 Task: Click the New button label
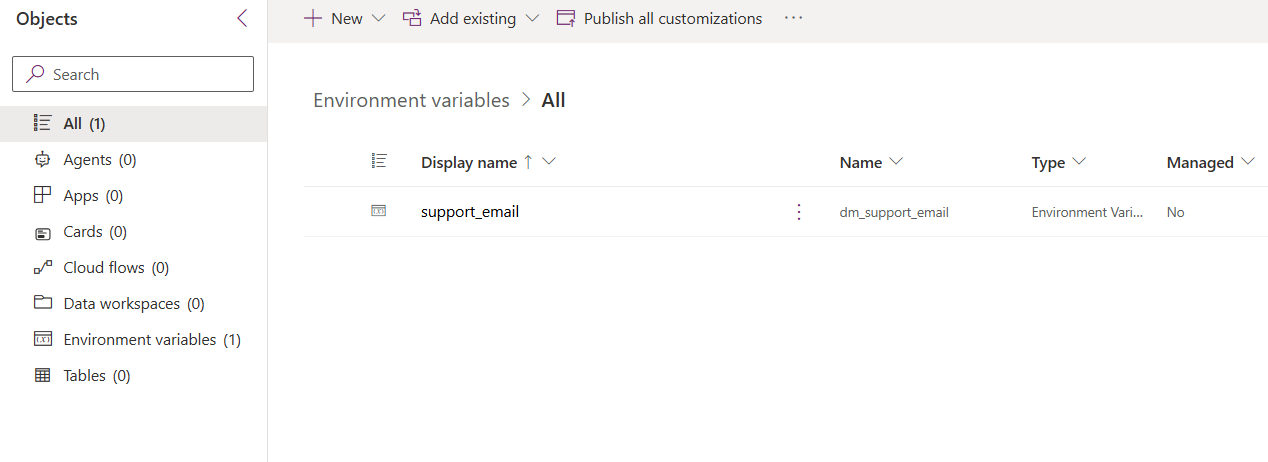[347, 18]
